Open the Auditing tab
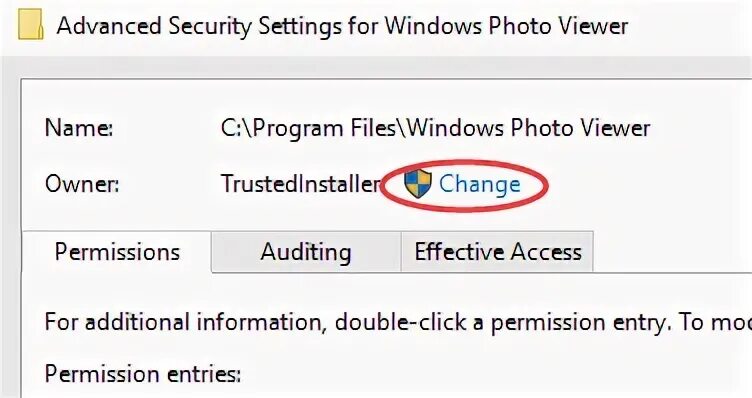 [x=306, y=252]
